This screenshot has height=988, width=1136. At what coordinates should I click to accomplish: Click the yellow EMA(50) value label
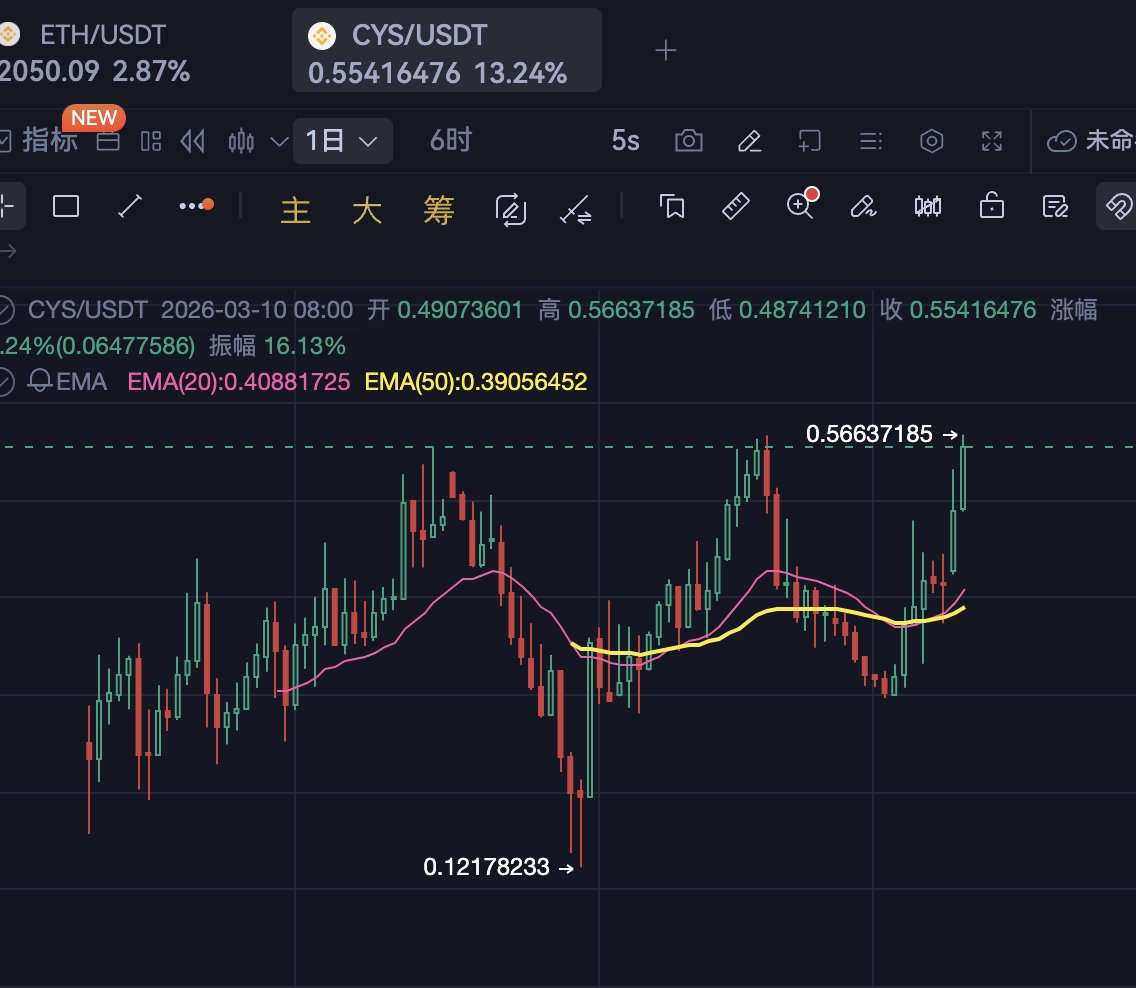[475, 382]
